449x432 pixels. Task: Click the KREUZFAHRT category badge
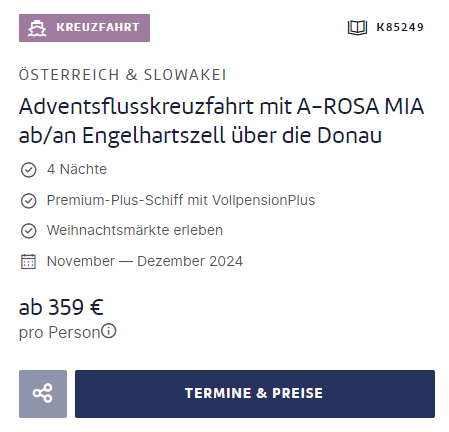point(84,28)
